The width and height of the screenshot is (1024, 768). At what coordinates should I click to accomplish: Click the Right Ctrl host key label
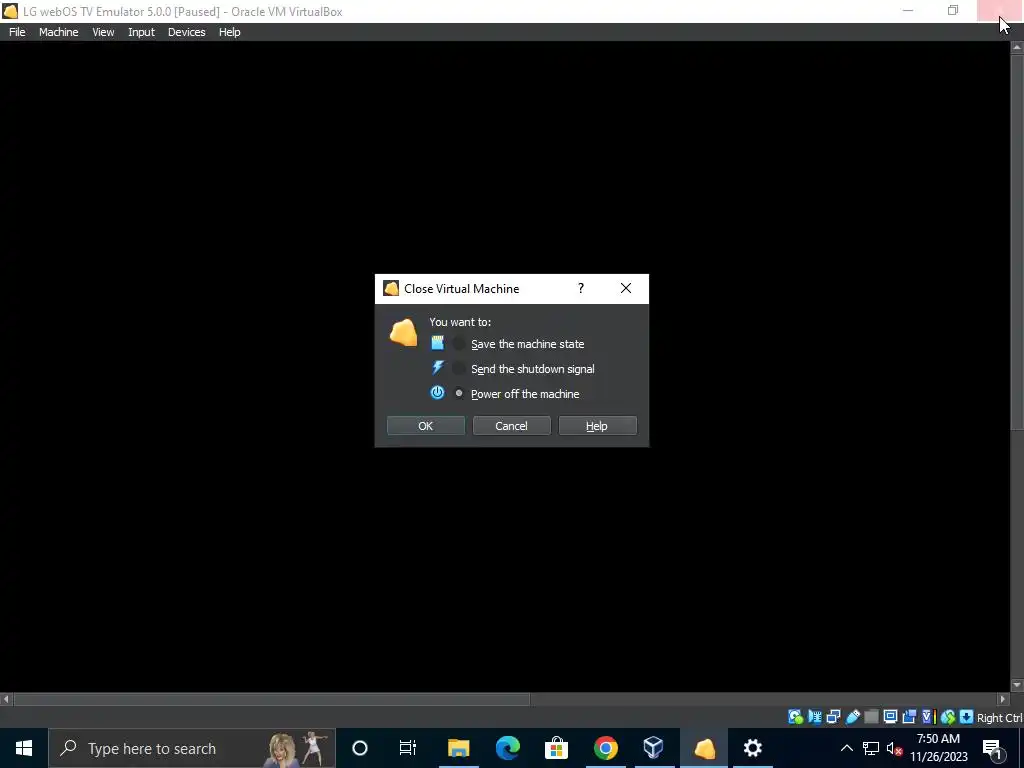[x=999, y=718]
